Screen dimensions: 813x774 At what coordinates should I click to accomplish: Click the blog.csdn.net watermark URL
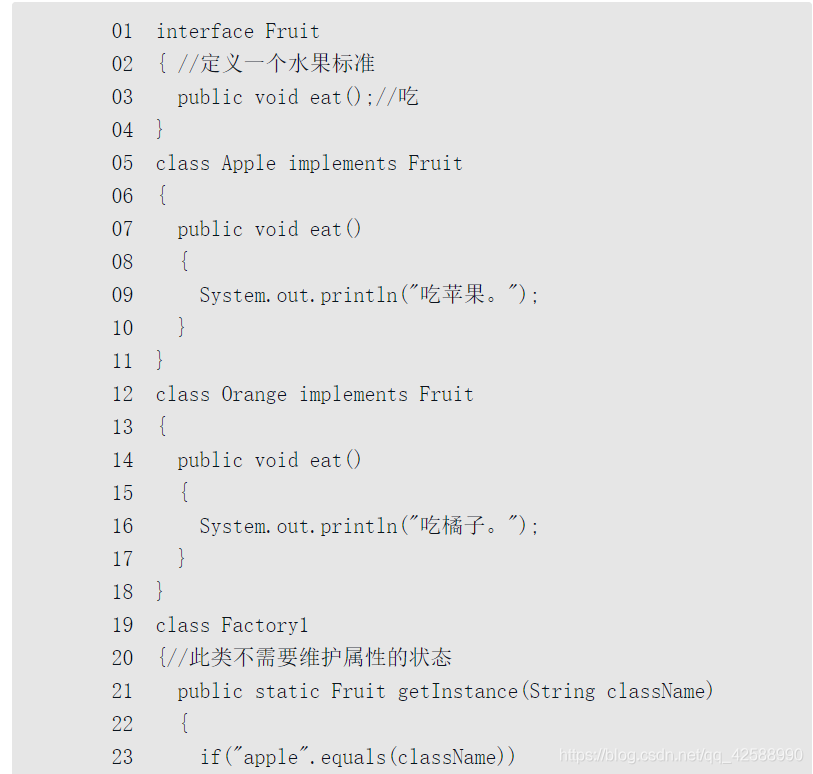point(680,755)
